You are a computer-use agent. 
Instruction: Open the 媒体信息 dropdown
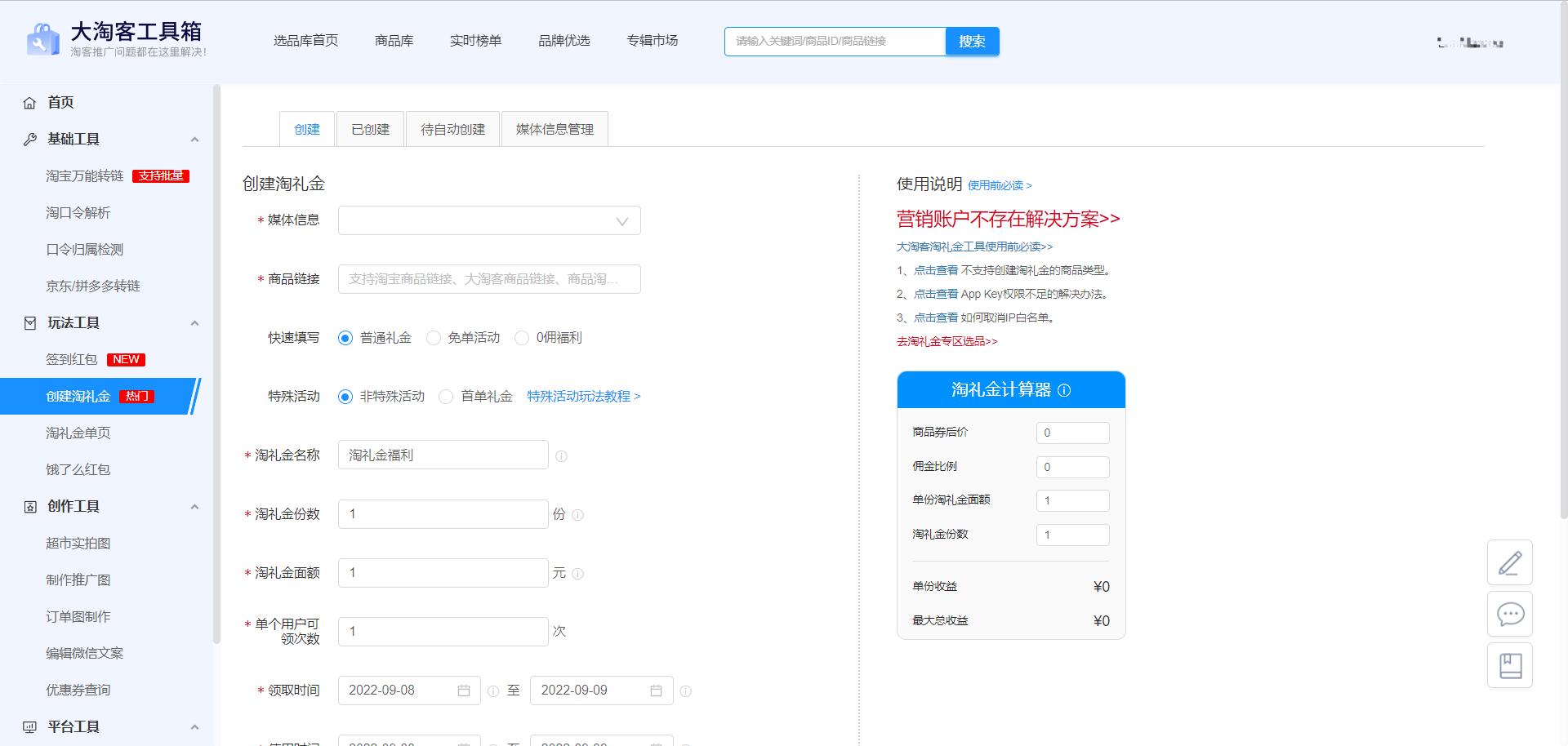point(489,220)
